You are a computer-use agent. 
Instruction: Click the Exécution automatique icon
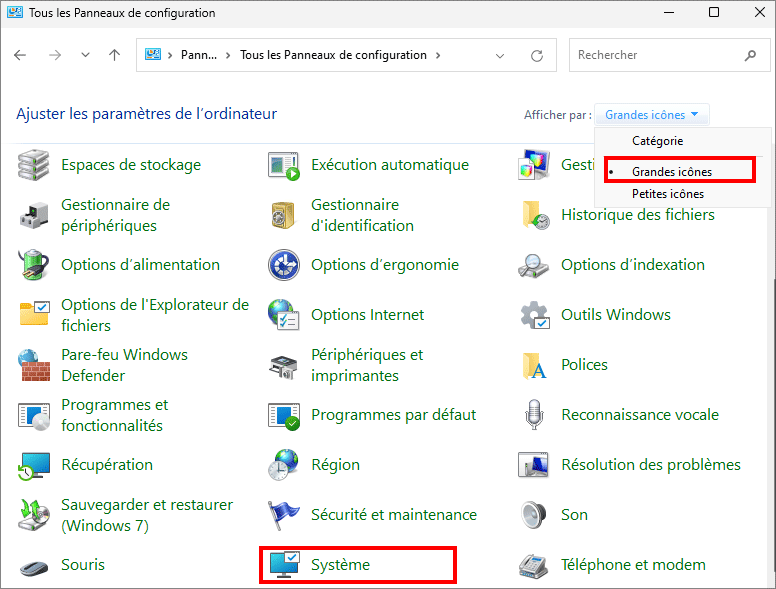[x=284, y=166]
